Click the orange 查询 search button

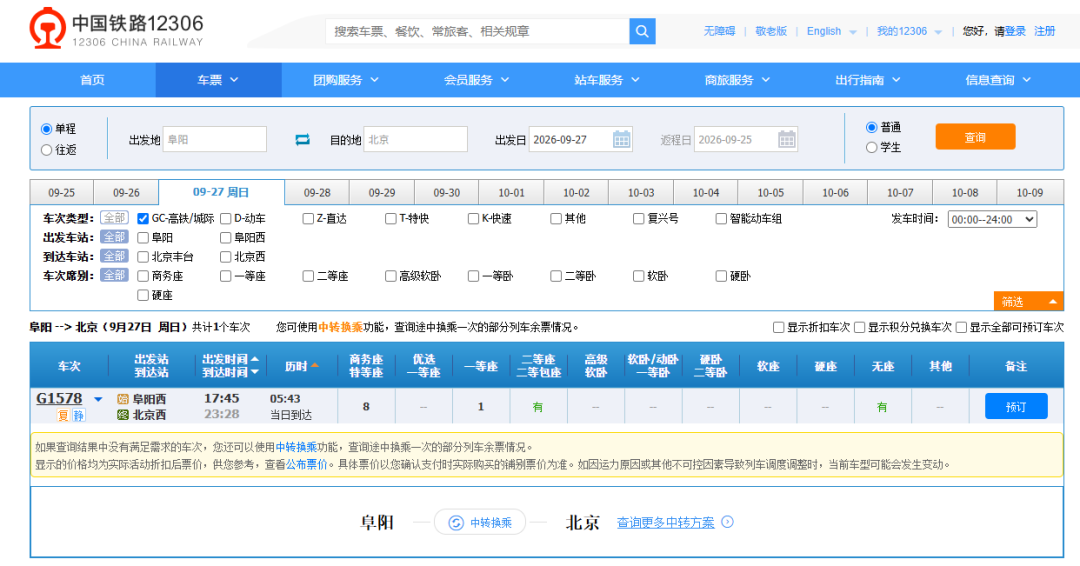click(x=975, y=137)
